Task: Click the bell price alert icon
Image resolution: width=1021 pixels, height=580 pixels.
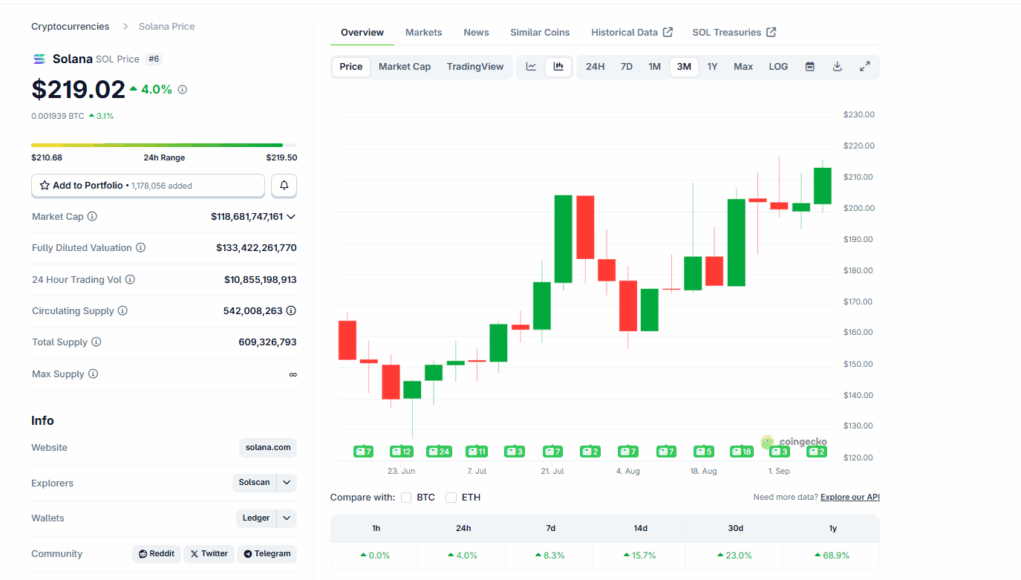Action: tap(284, 186)
